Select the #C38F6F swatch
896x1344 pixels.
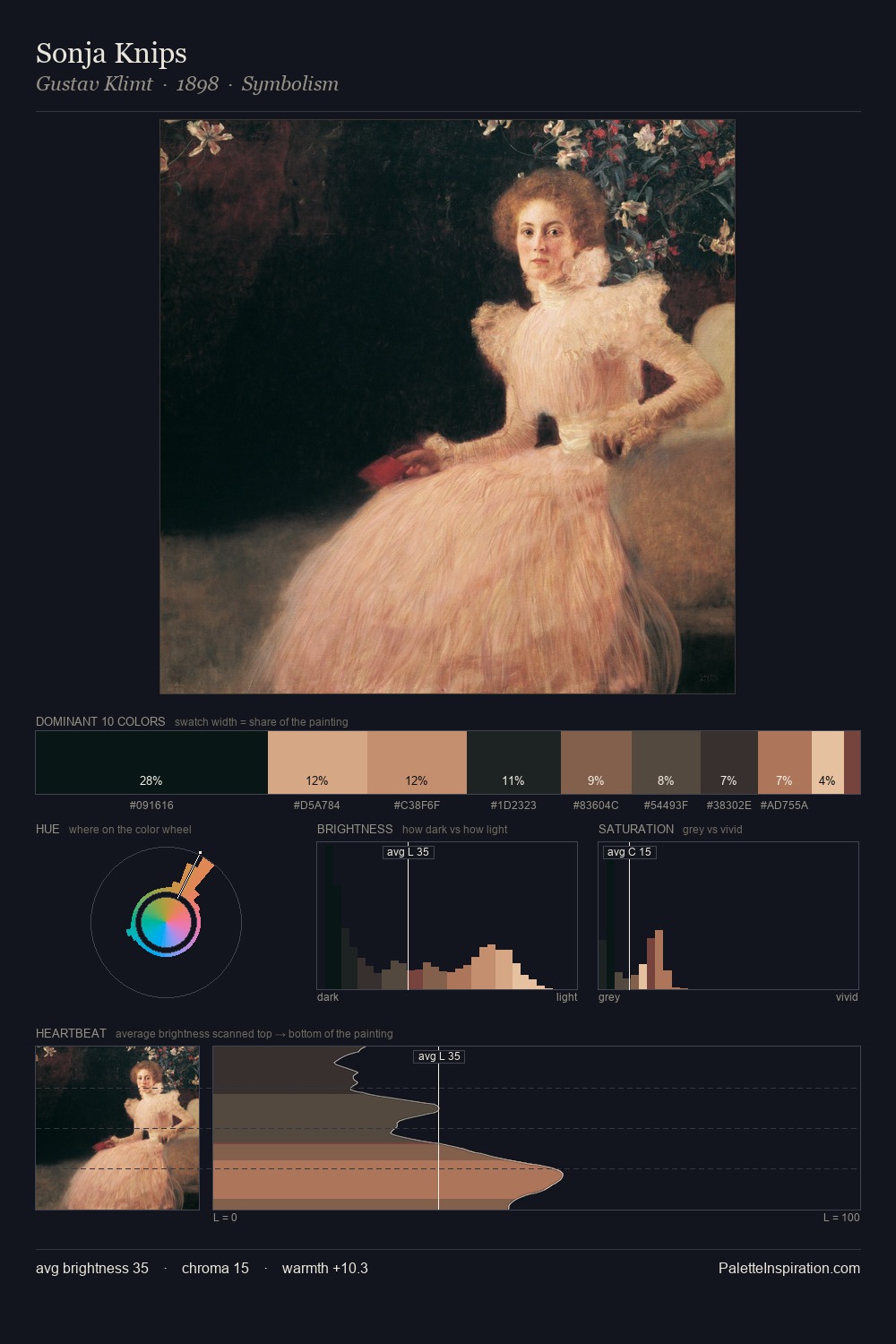(x=417, y=762)
